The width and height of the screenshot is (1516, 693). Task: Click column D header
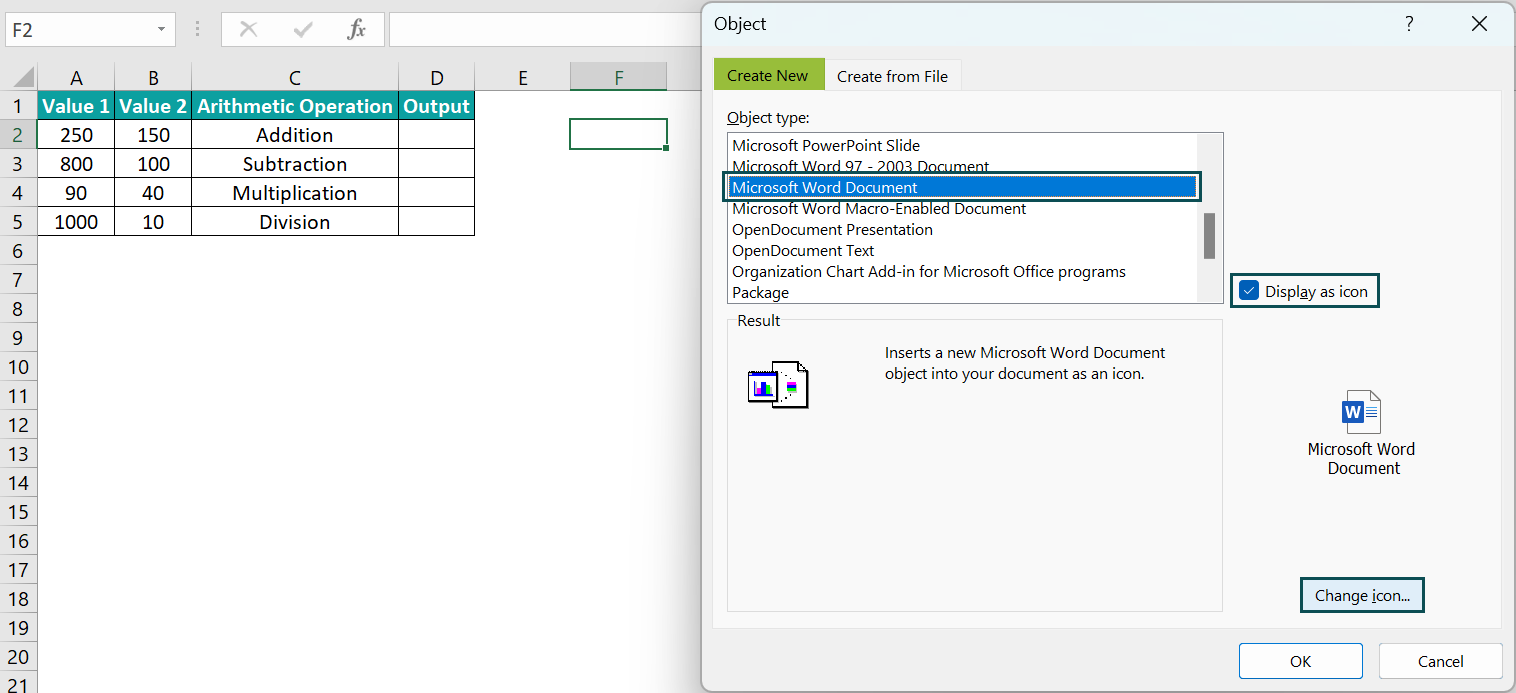click(436, 77)
